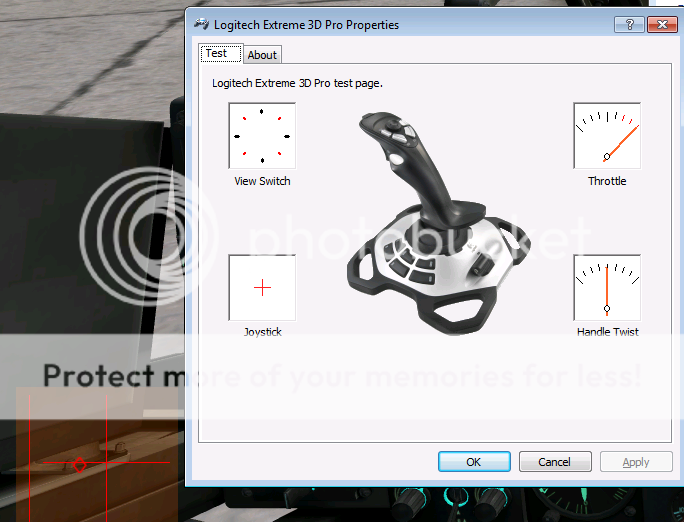Switch to the About tab
Screen dimensions: 684x522
coord(262,55)
